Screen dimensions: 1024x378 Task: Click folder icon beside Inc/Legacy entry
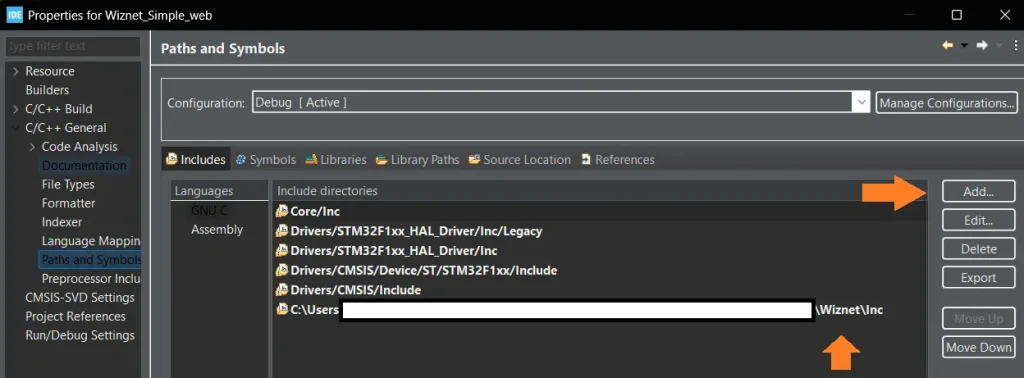pos(281,230)
